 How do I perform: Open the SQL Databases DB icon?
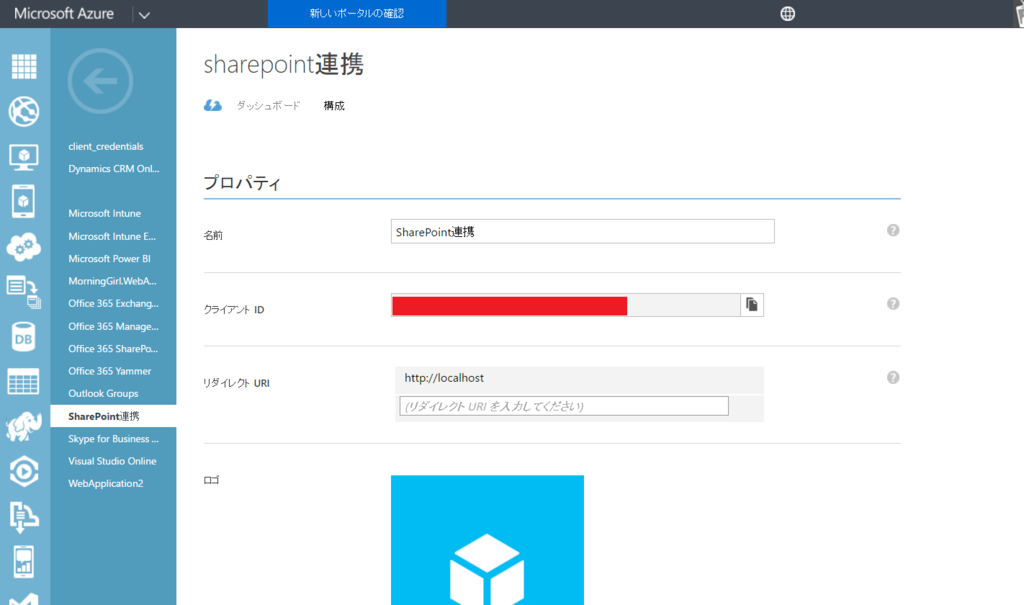pos(24,337)
